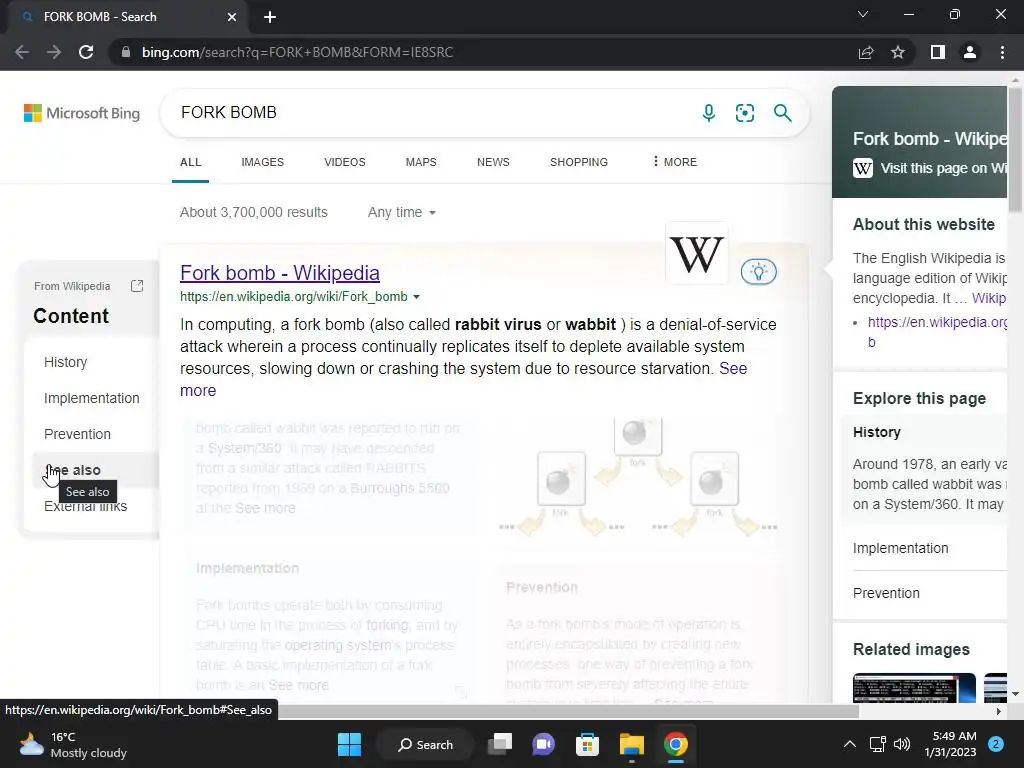1024x768 pixels.
Task: Open the MORE search categories menu
Action: (x=675, y=162)
